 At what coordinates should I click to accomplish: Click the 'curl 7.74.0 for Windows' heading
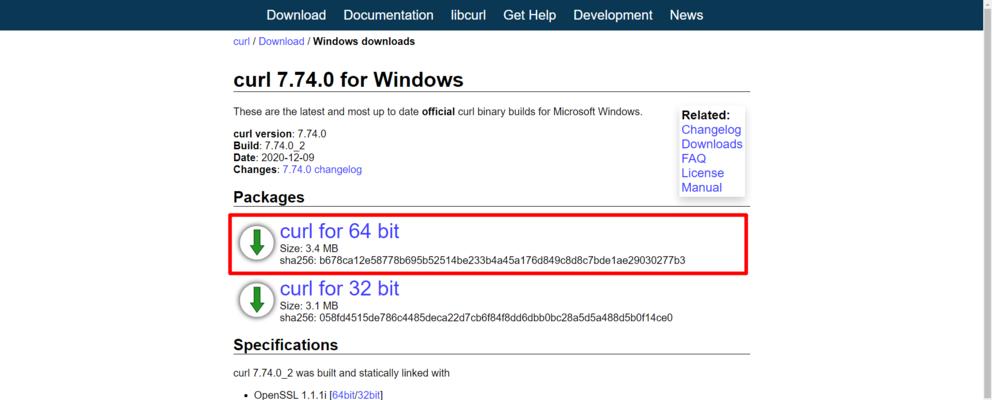pos(349,80)
